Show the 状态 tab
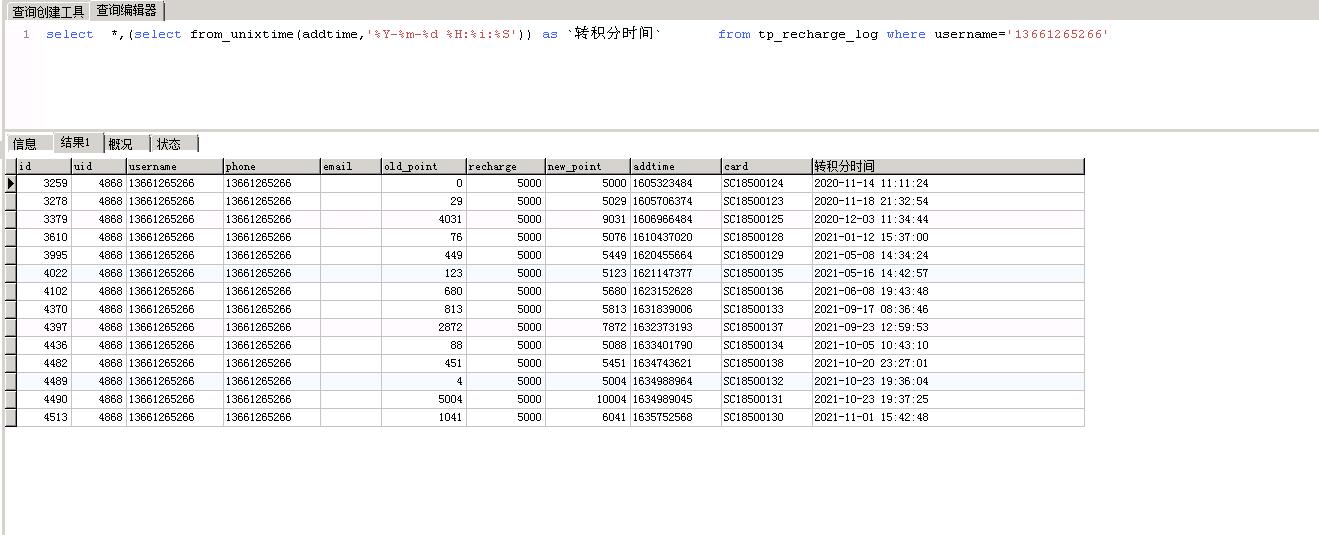Screen dimensions: 1319x535 169,144
